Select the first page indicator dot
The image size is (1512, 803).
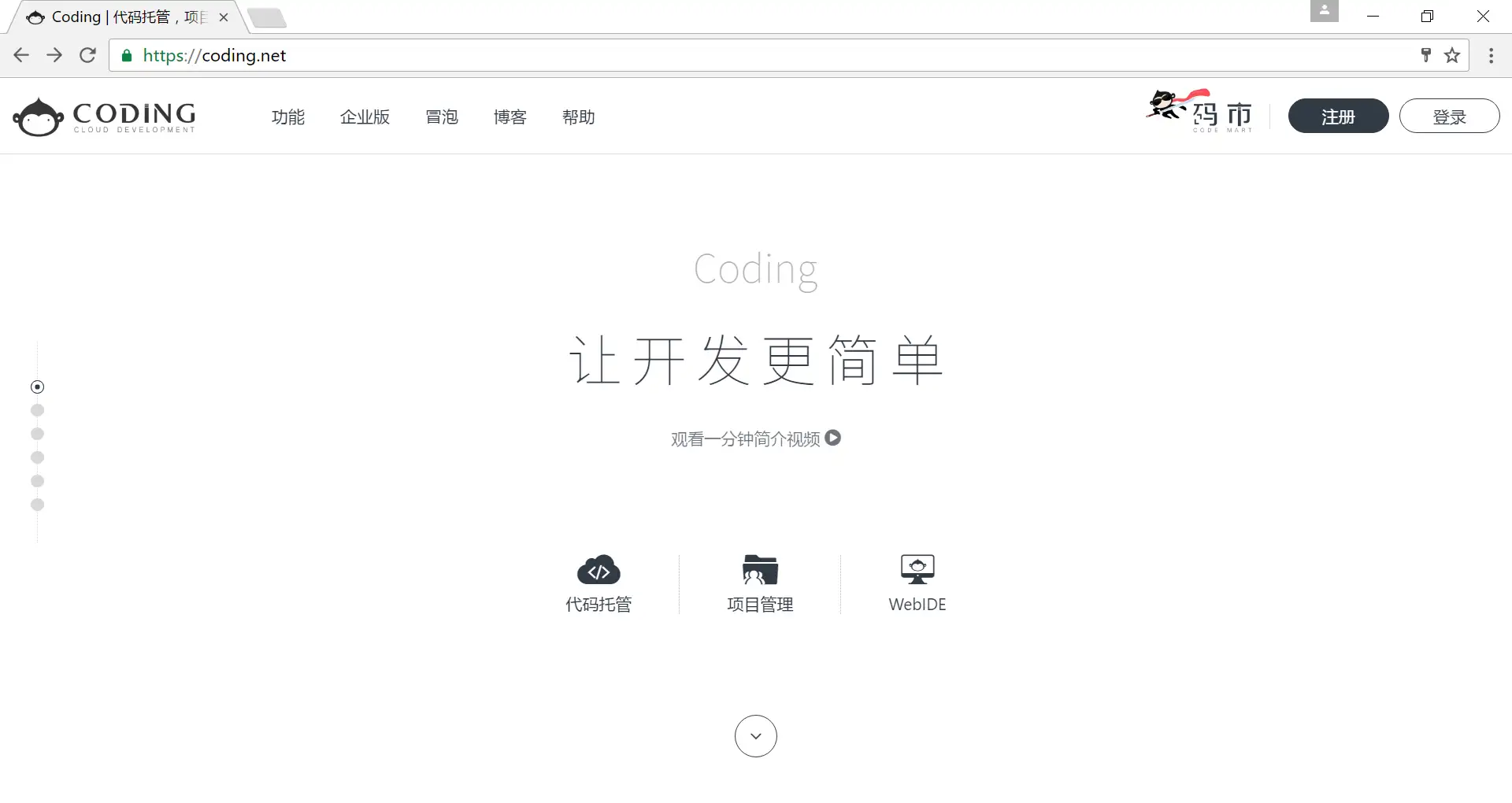pyautogui.click(x=37, y=387)
